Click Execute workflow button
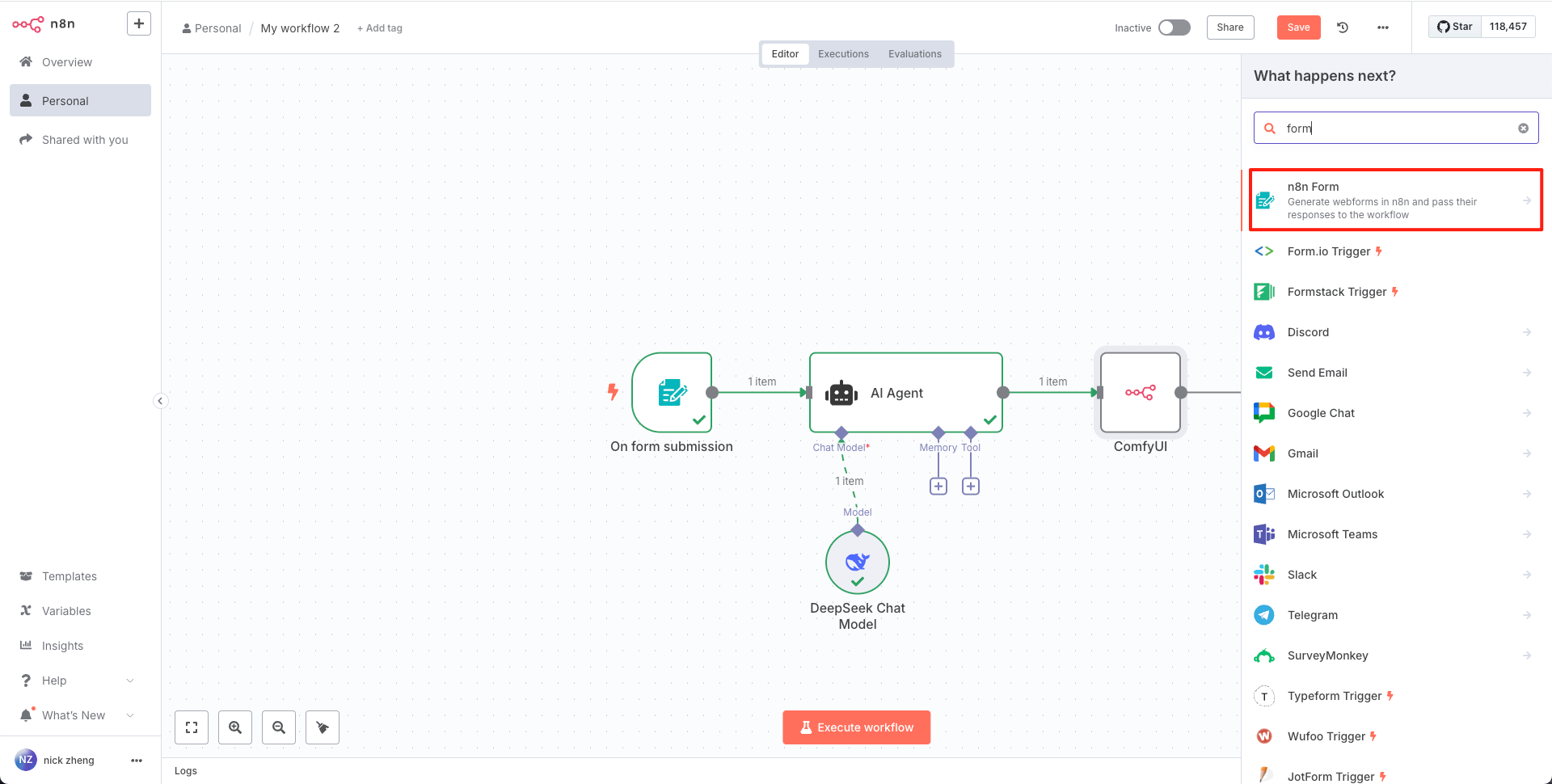Screen dimensions: 1552x784 click(857, 727)
